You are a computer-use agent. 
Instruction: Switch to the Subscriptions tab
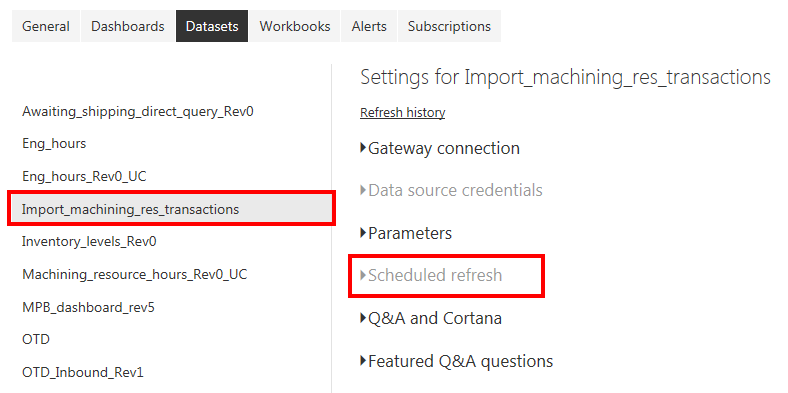point(449,26)
